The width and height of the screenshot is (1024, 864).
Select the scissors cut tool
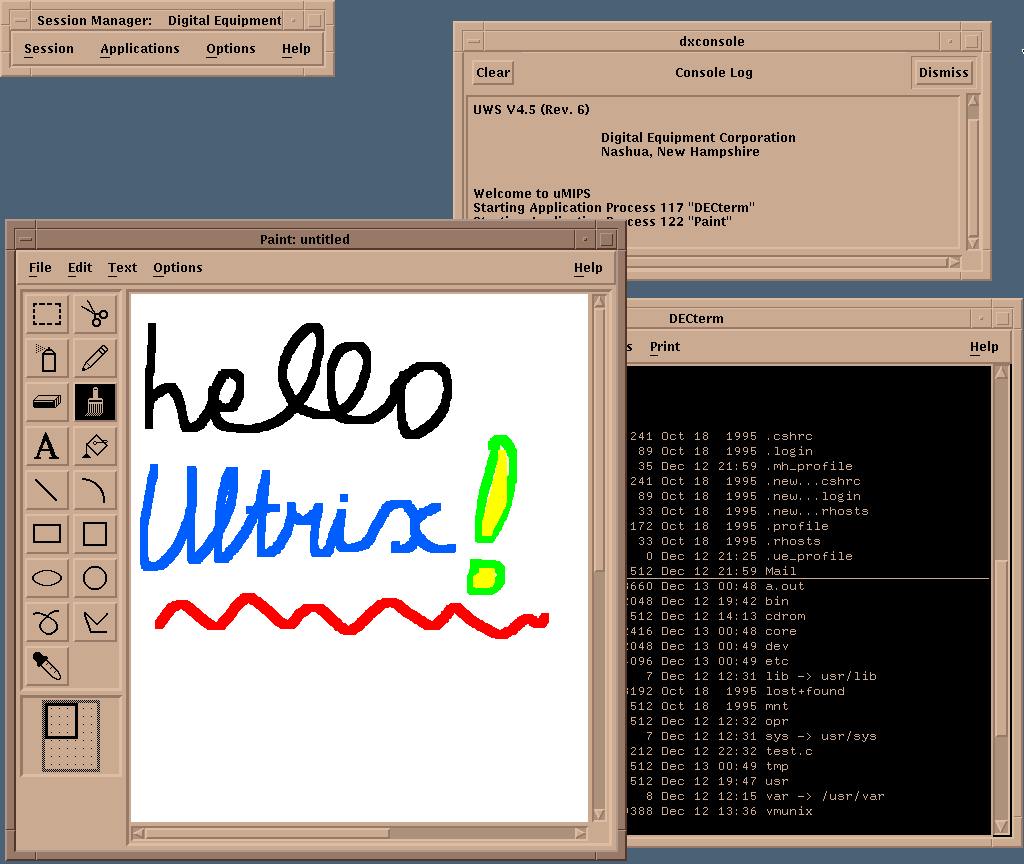point(95,314)
